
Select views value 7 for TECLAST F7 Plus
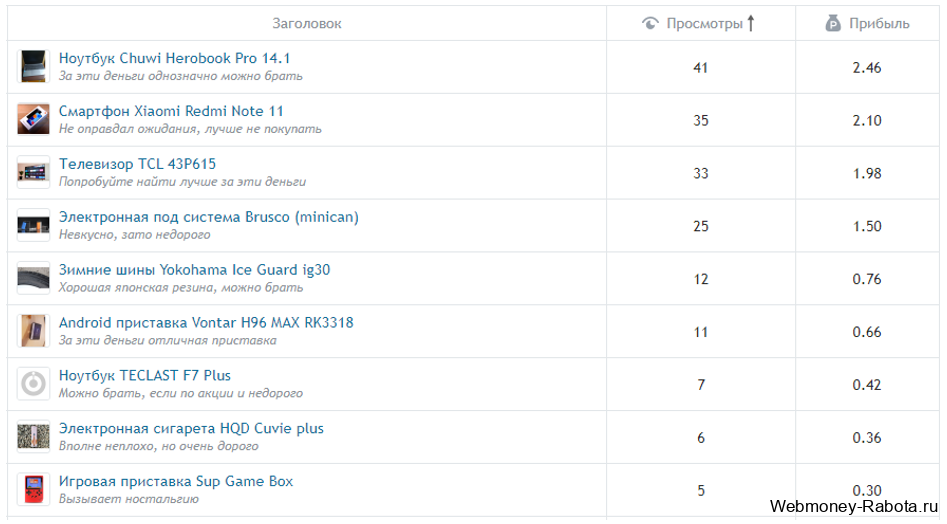point(701,385)
